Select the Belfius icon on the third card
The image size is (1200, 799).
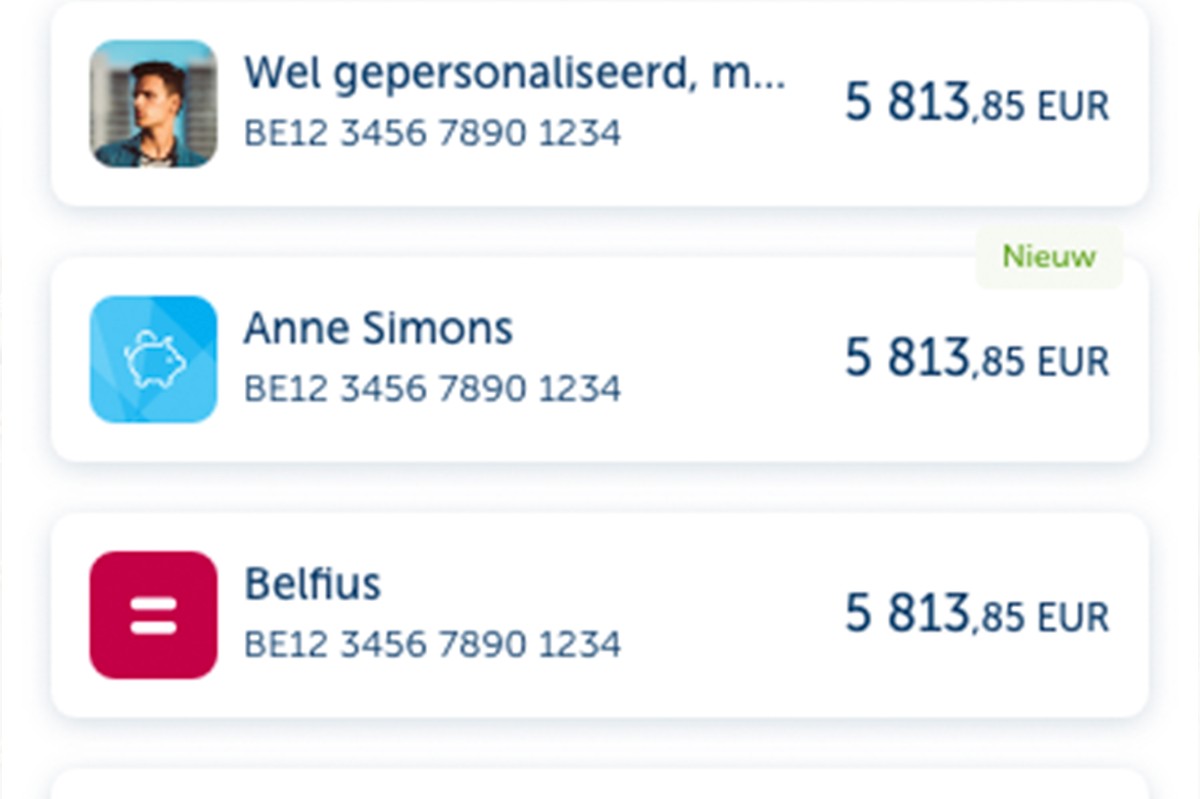(x=152, y=615)
